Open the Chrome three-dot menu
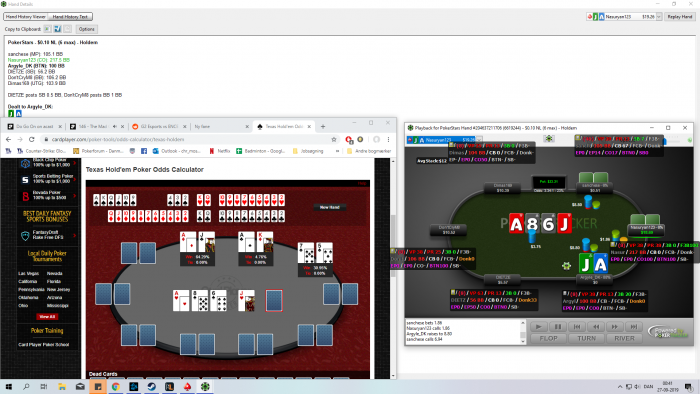700x394 pixels. tap(388, 139)
